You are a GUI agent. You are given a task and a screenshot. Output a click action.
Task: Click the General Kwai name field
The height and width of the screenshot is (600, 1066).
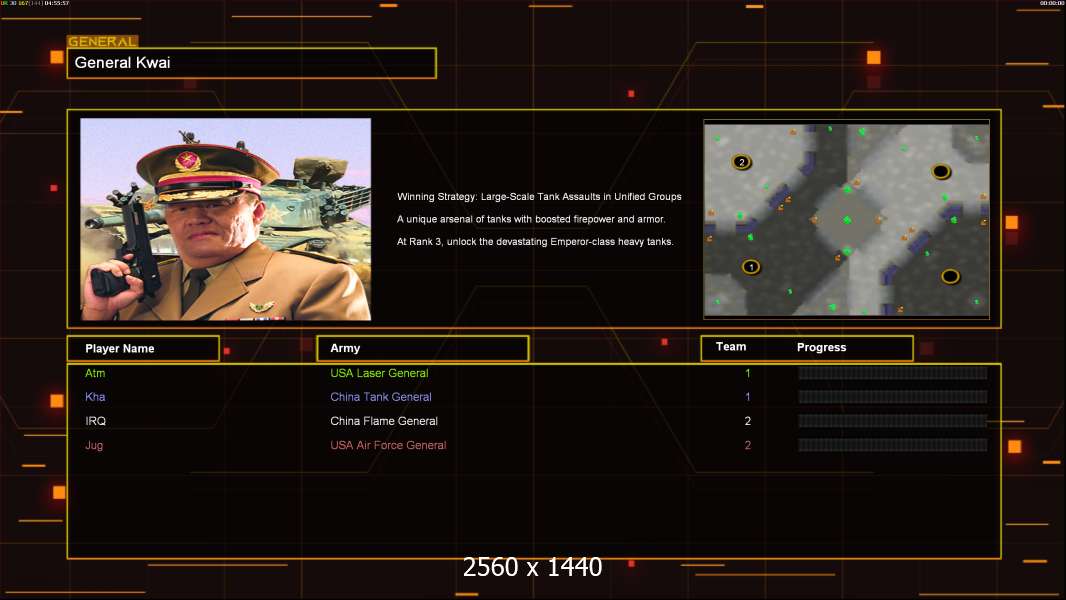[x=252, y=63]
